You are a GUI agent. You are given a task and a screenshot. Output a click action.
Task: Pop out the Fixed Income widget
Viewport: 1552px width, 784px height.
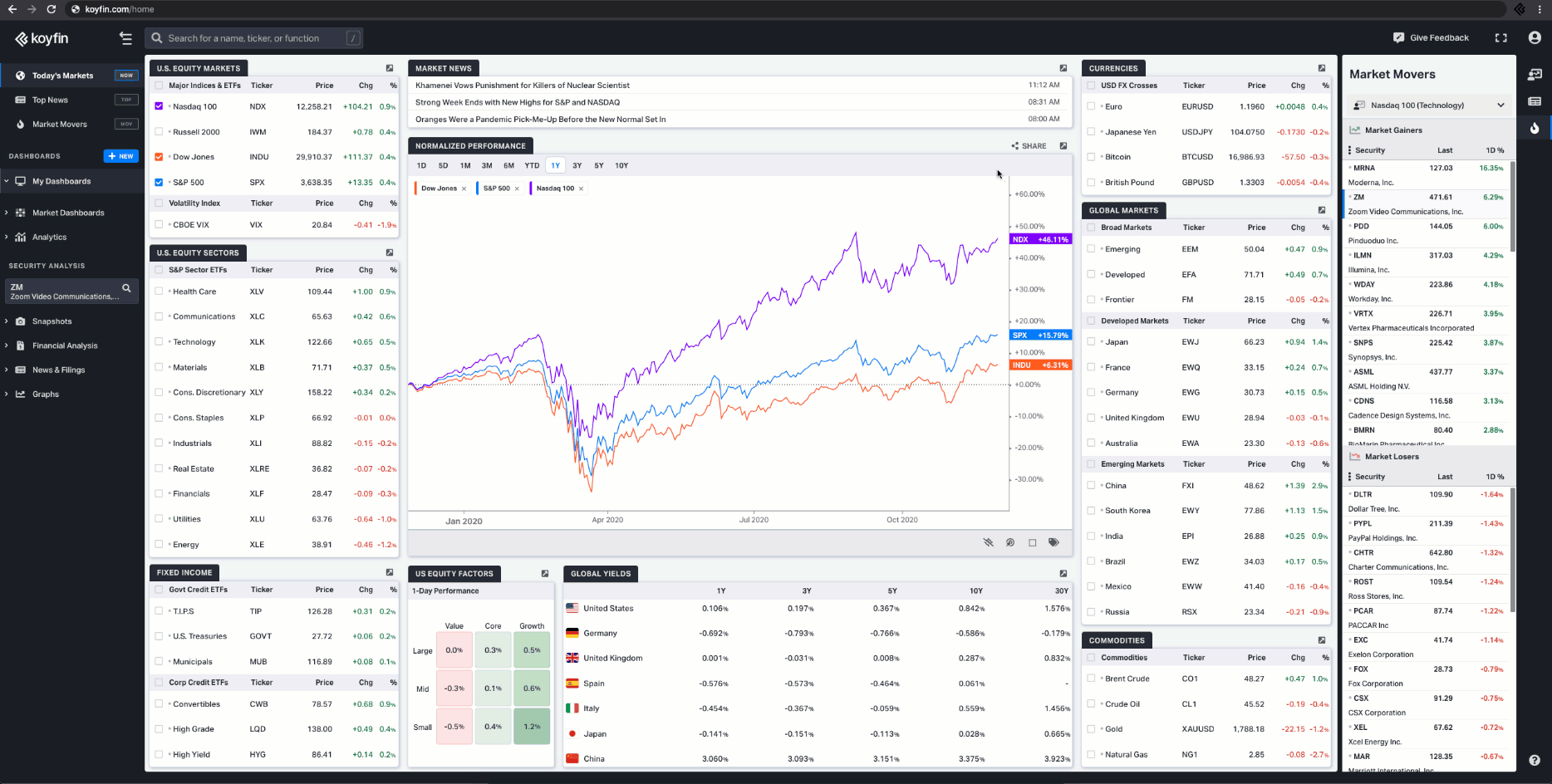click(390, 572)
